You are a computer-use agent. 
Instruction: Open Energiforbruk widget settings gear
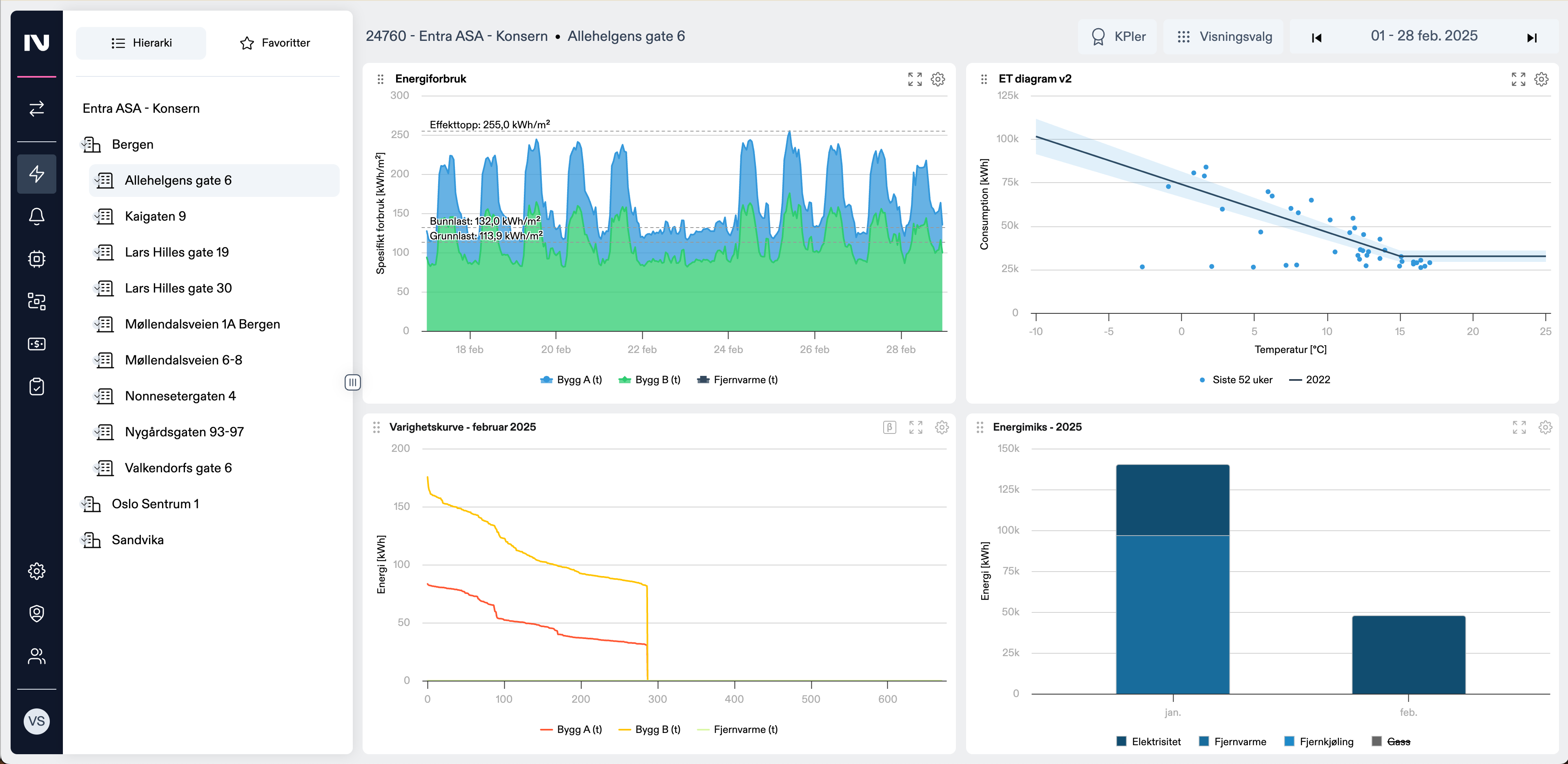[x=938, y=79]
